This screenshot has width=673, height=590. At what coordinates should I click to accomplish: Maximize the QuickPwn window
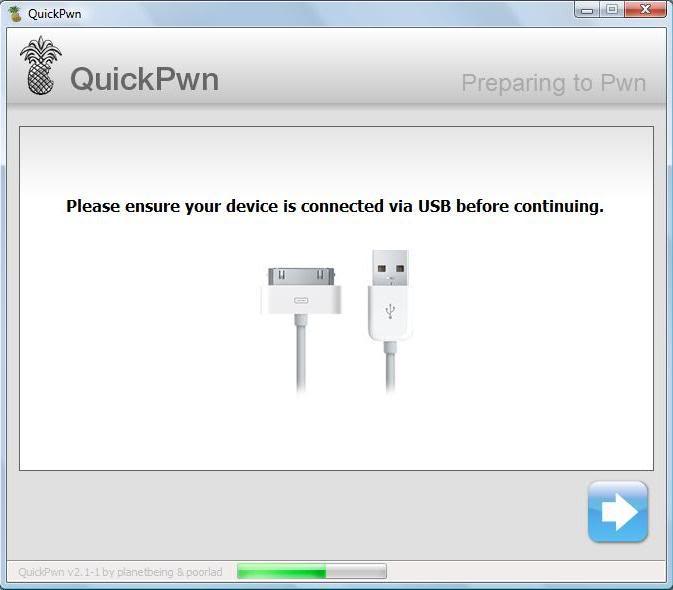pos(612,9)
